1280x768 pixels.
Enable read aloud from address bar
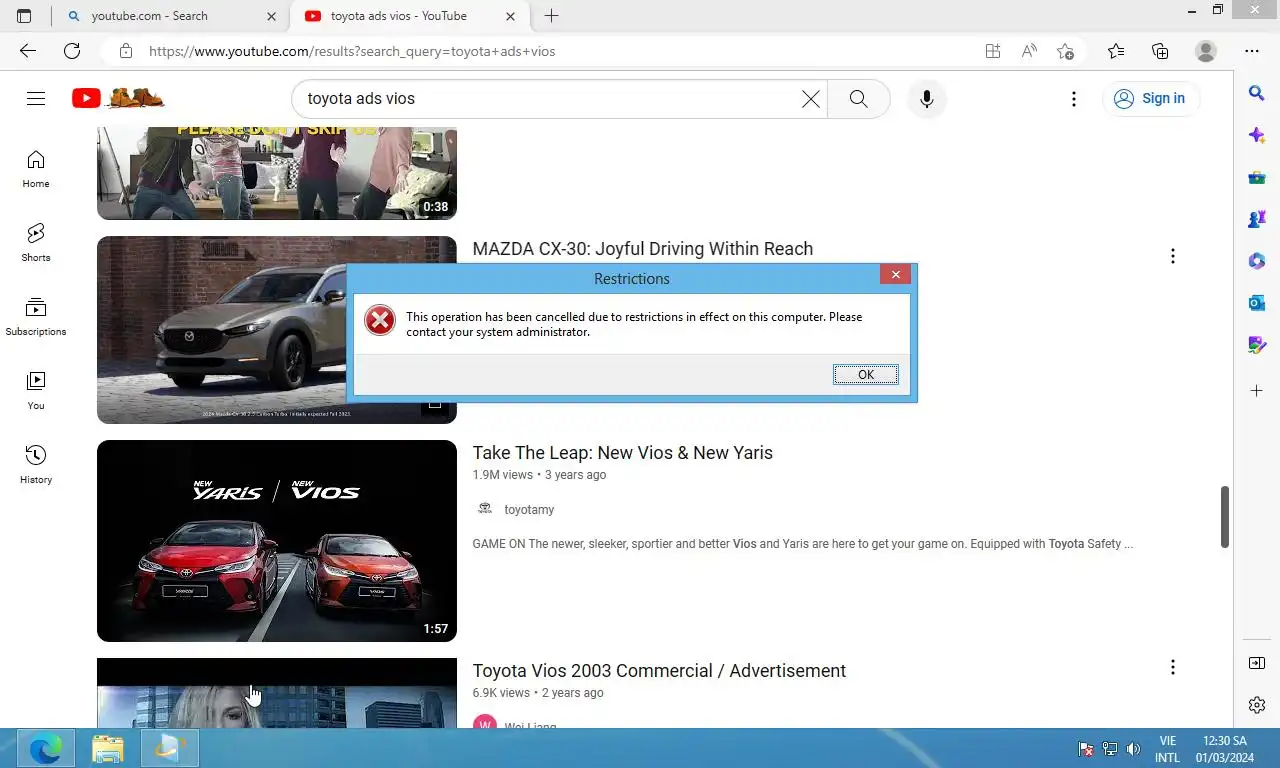coord(1029,51)
